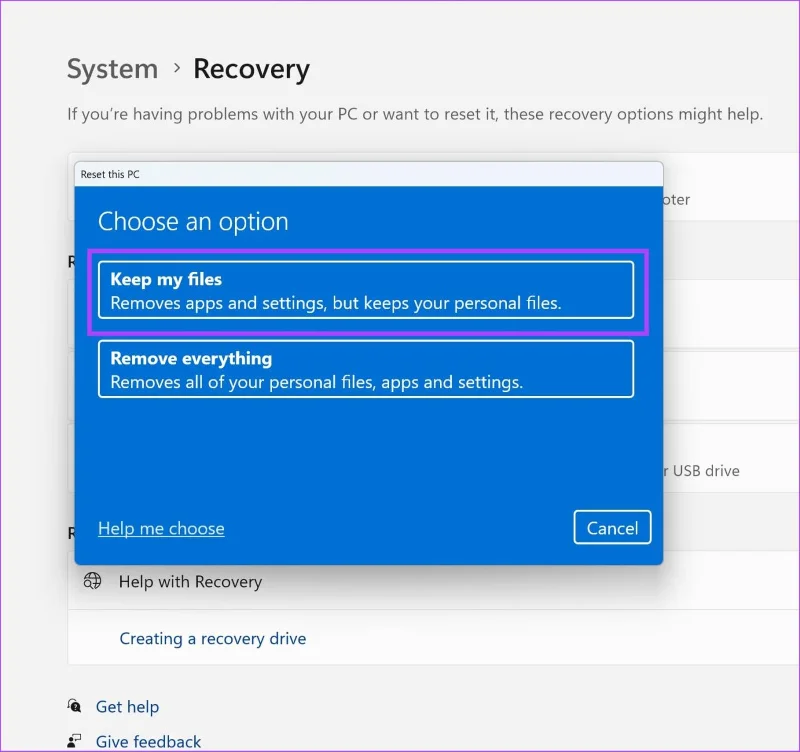Image resolution: width=800 pixels, height=752 pixels.
Task: Click the recovery options description text
Action: point(415,114)
